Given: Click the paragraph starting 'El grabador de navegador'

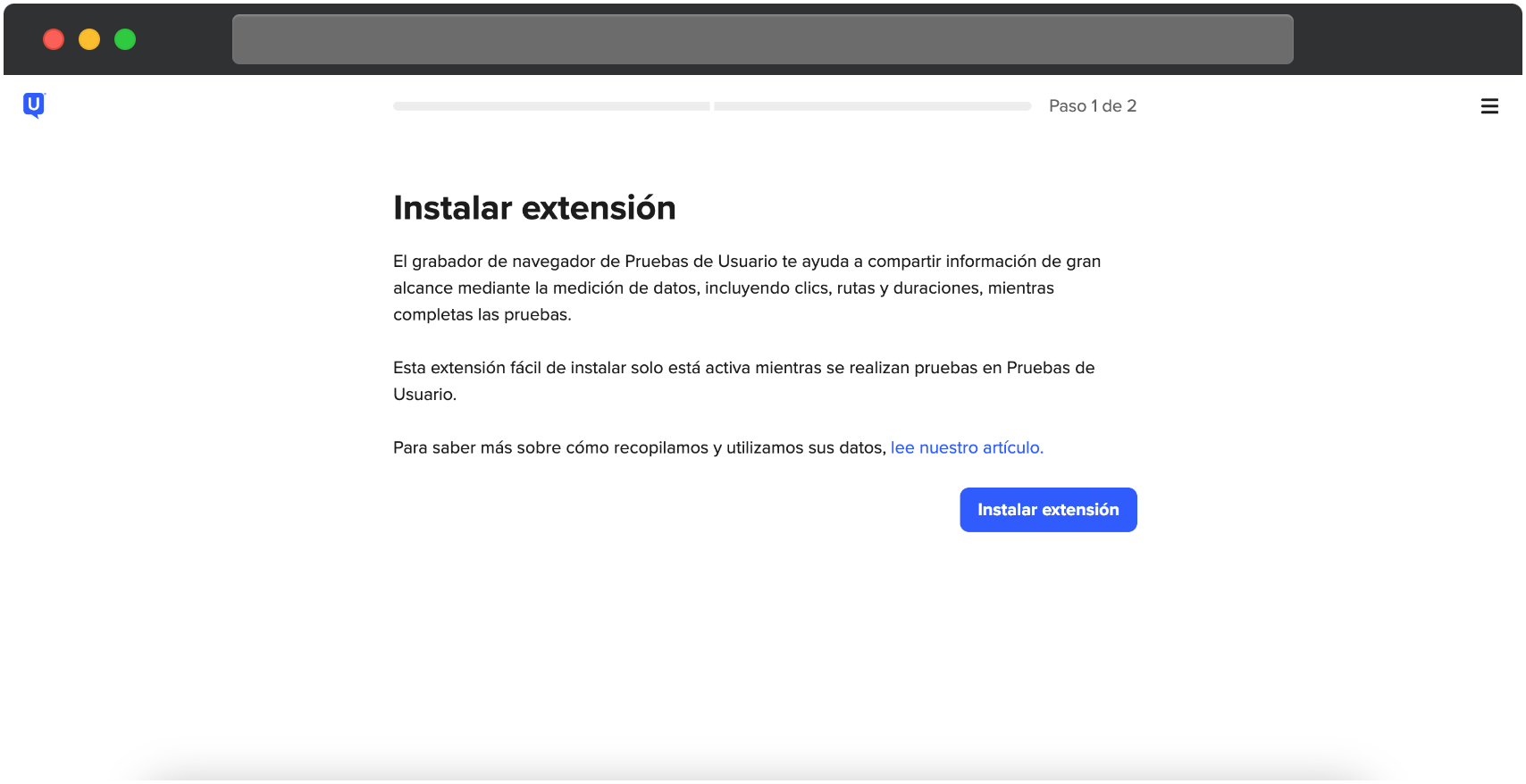Looking at the screenshot, I should (747, 288).
